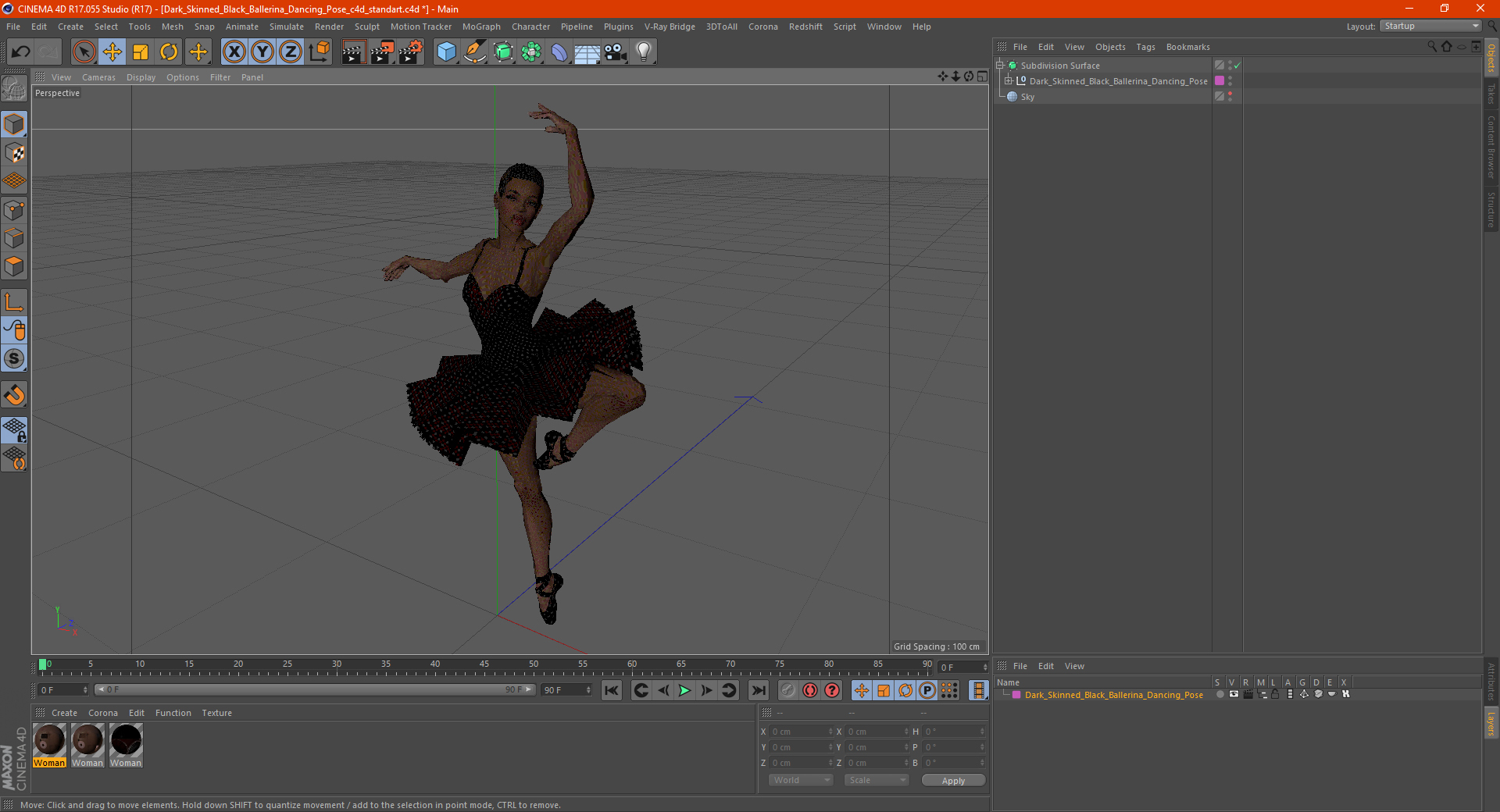Open Edit Render Settings icon
The image size is (1500, 812).
coord(411,52)
